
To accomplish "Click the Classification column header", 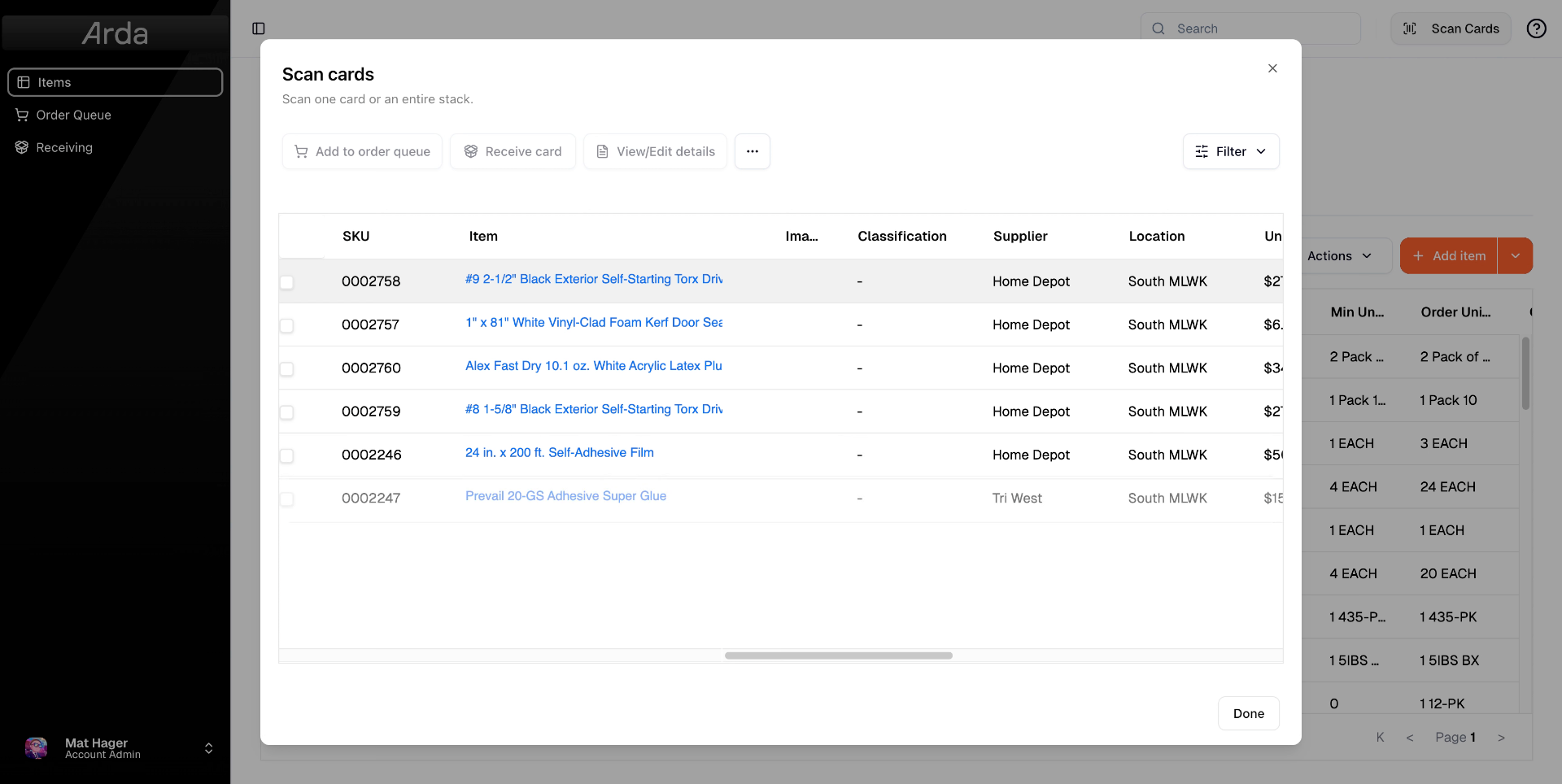I will pyautogui.click(x=902, y=236).
